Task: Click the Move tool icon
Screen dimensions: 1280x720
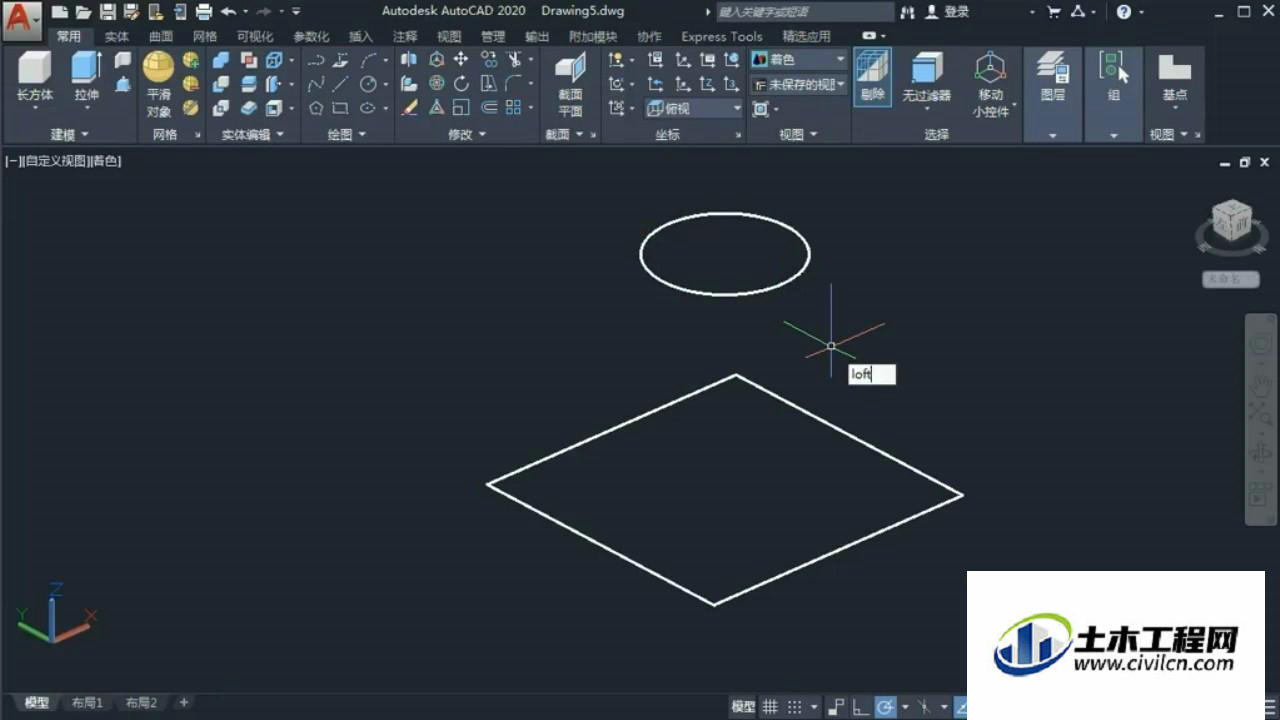Action: (461, 60)
